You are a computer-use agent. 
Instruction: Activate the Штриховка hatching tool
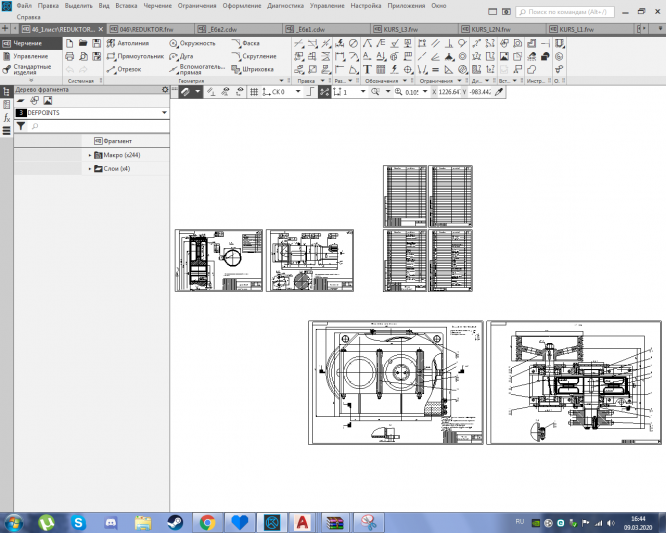tap(254, 69)
